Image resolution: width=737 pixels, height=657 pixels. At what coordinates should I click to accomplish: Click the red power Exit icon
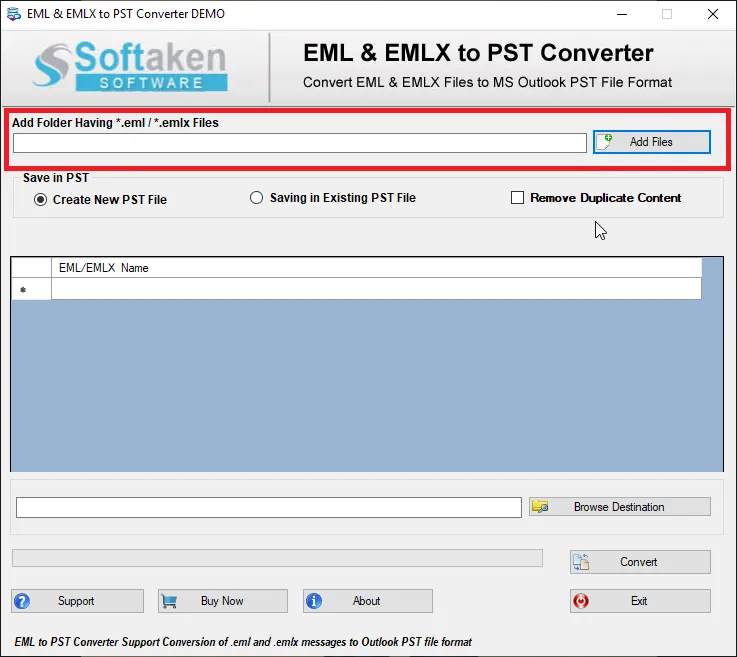pos(581,601)
